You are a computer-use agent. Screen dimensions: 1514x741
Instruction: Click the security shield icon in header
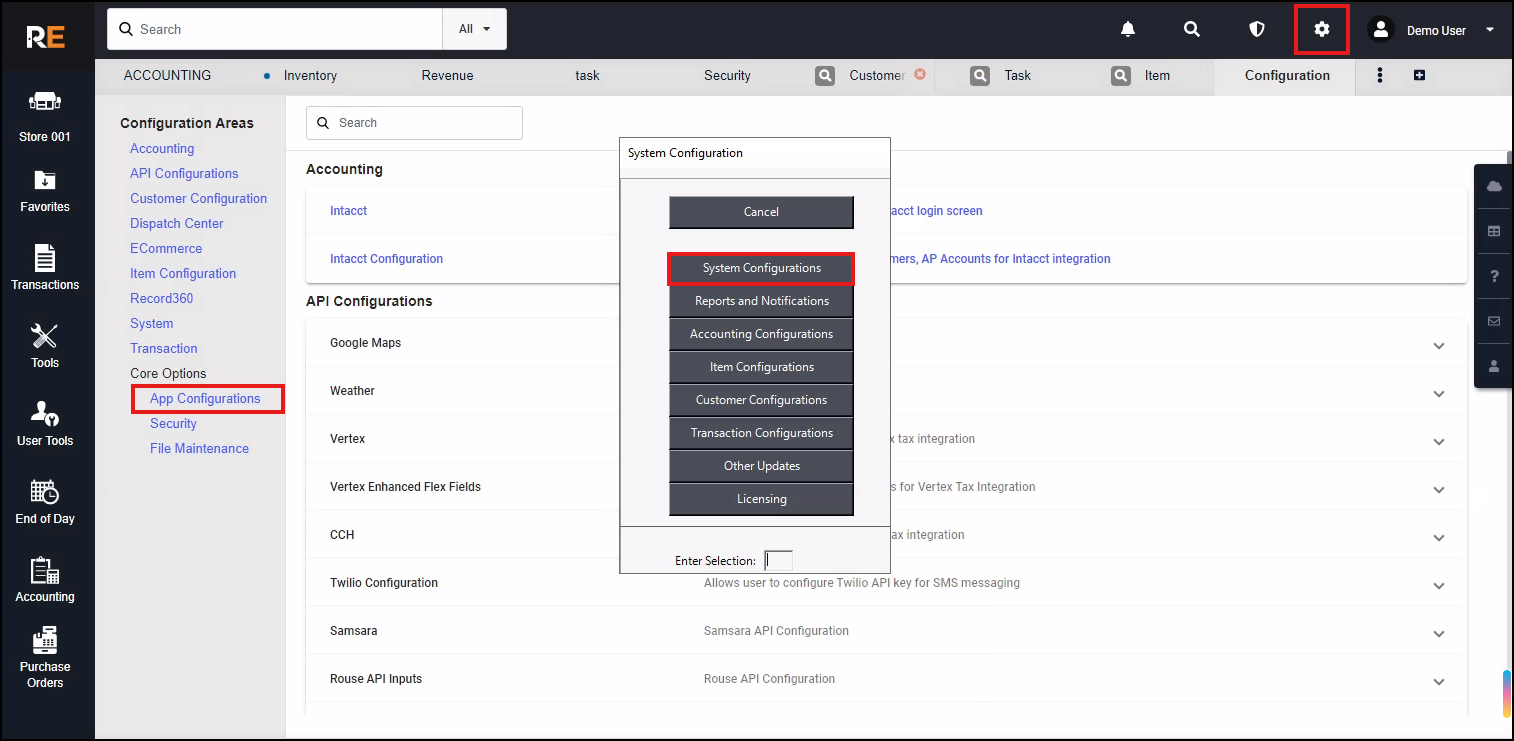click(1257, 30)
